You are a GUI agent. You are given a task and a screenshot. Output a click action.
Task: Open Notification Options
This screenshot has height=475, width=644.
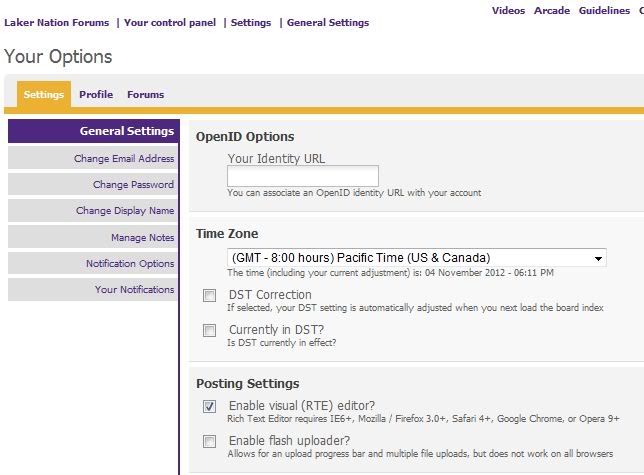click(93, 263)
